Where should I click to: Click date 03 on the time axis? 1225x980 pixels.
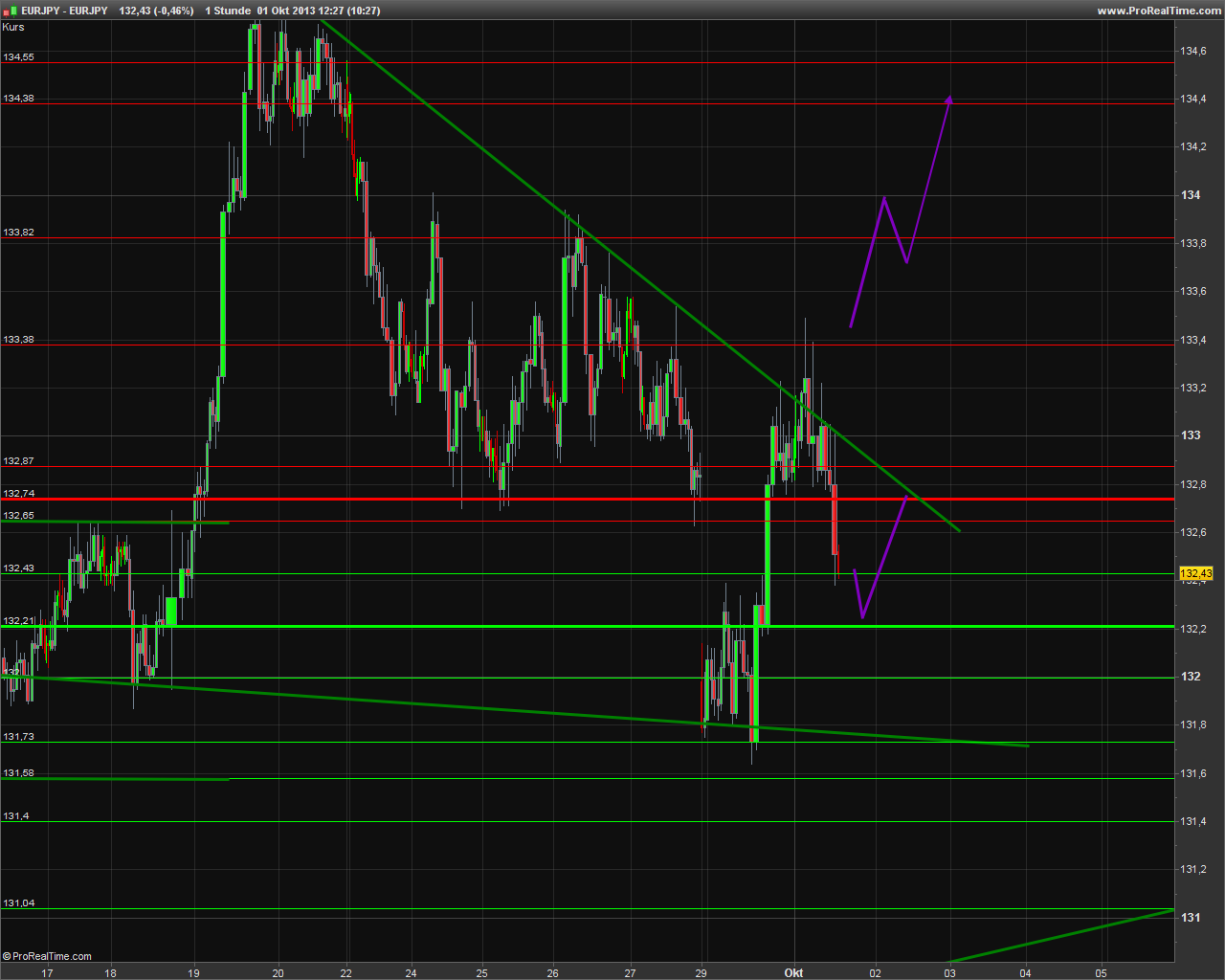[x=949, y=973]
